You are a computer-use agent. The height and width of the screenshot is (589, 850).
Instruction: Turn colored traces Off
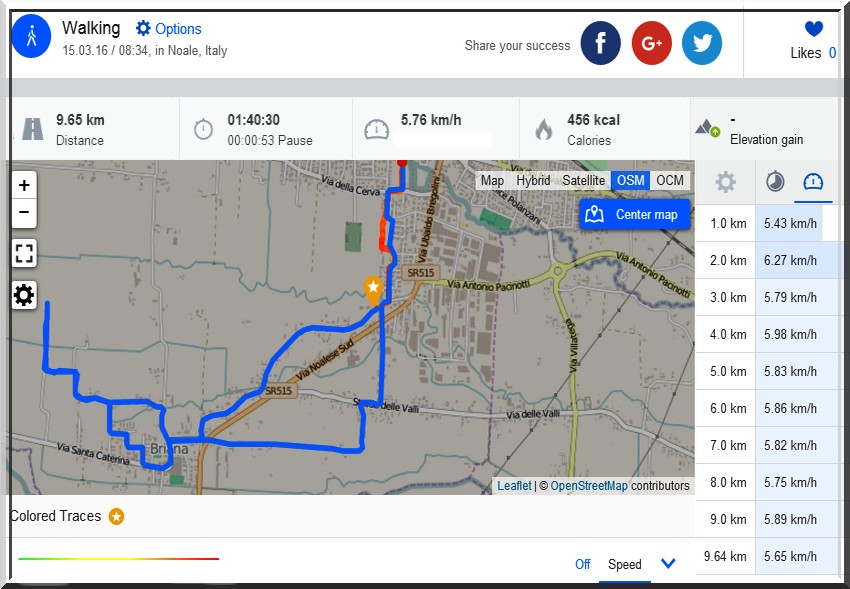(582, 564)
